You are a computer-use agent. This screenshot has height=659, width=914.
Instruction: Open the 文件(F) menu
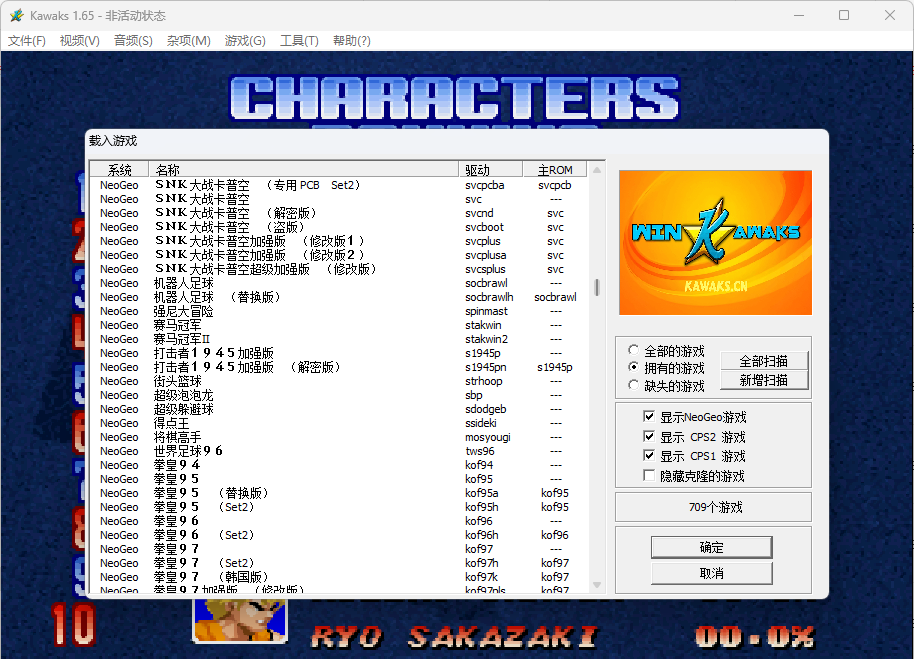[x=27, y=41]
